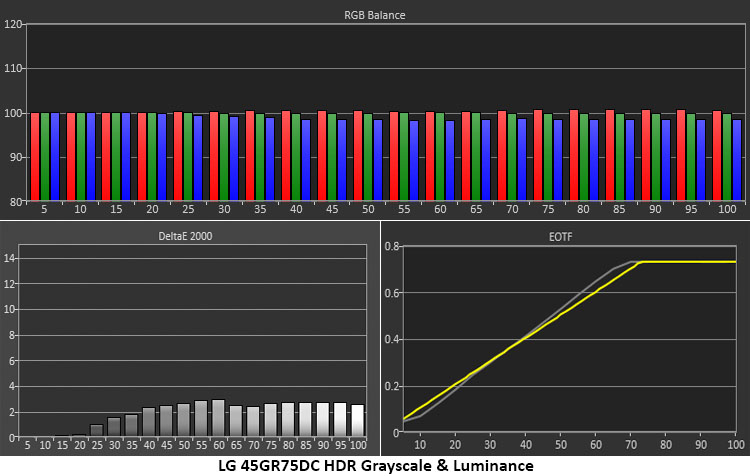Viewport: 750px width, 476px height.
Task: Click the 0.8 label on EOTF axis
Action: click(x=392, y=246)
